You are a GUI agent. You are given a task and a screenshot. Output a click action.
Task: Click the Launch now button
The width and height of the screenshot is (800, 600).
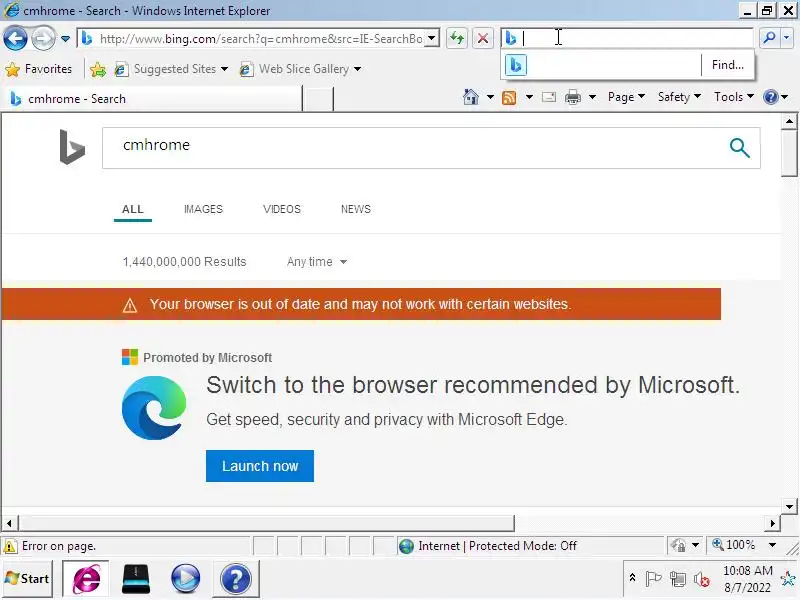[x=260, y=466]
